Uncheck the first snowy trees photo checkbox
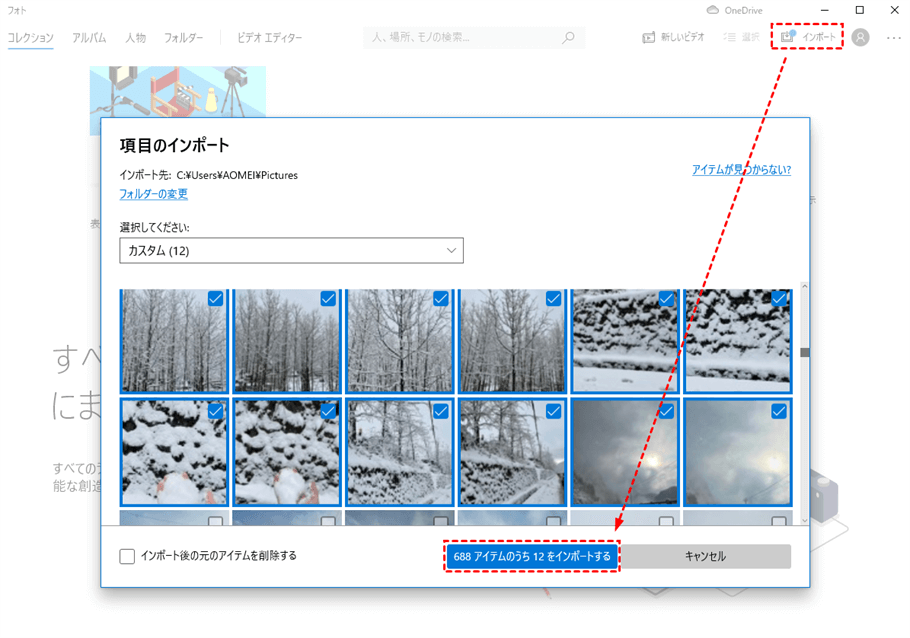910x638 pixels. coord(215,299)
